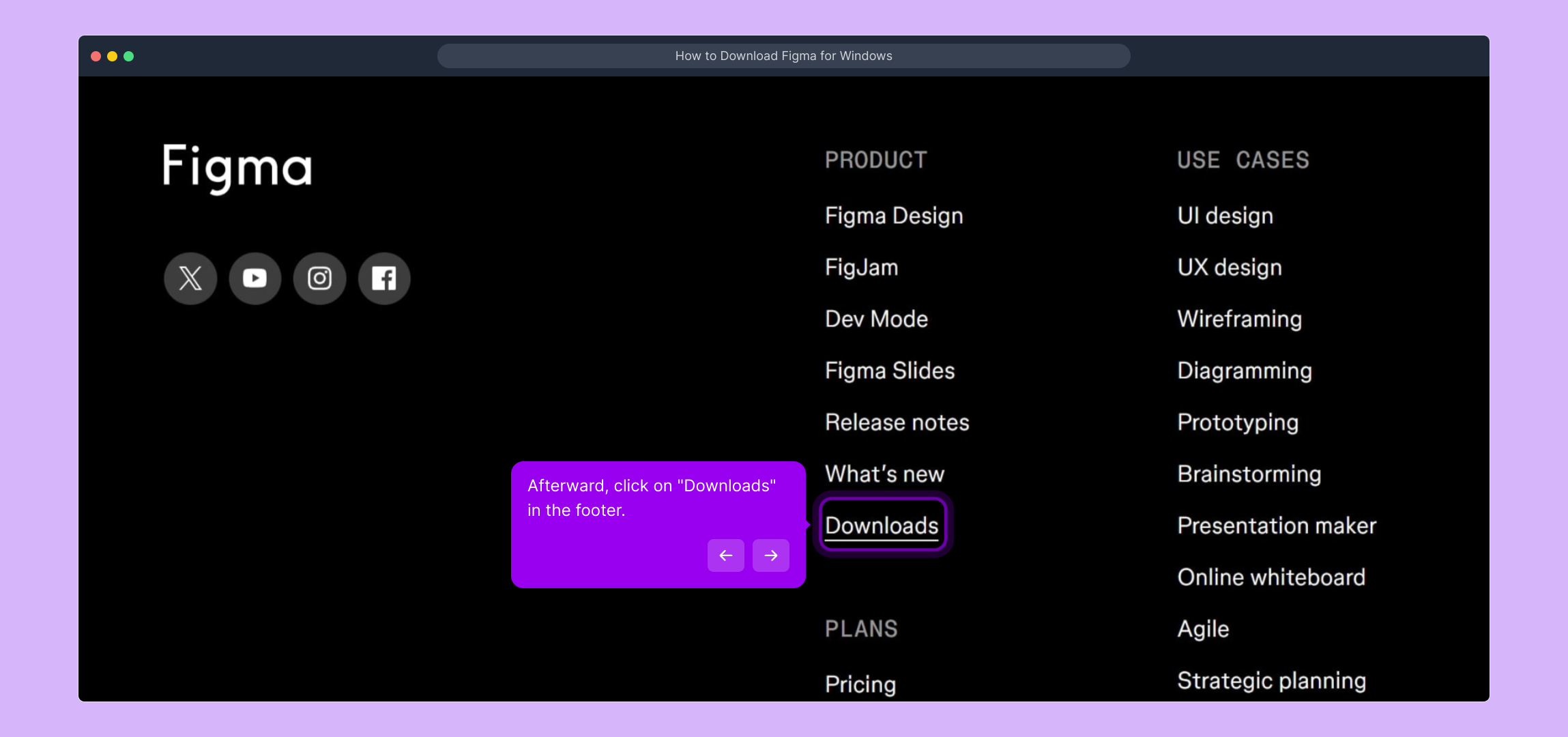Open the Instagram social icon
1568x737 pixels.
pyautogui.click(x=319, y=278)
